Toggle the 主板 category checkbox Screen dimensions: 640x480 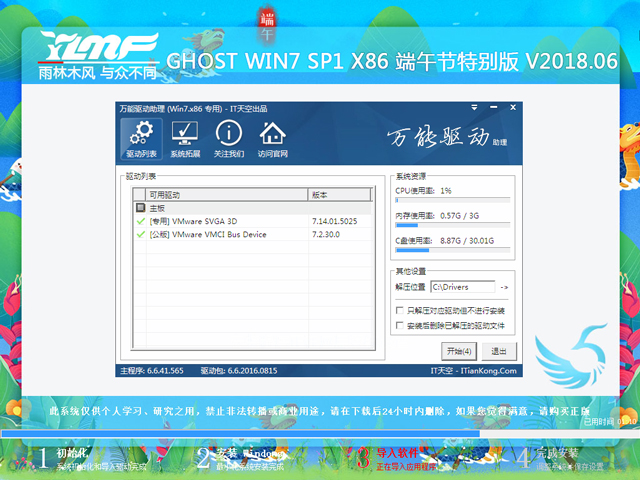[x=140, y=208]
